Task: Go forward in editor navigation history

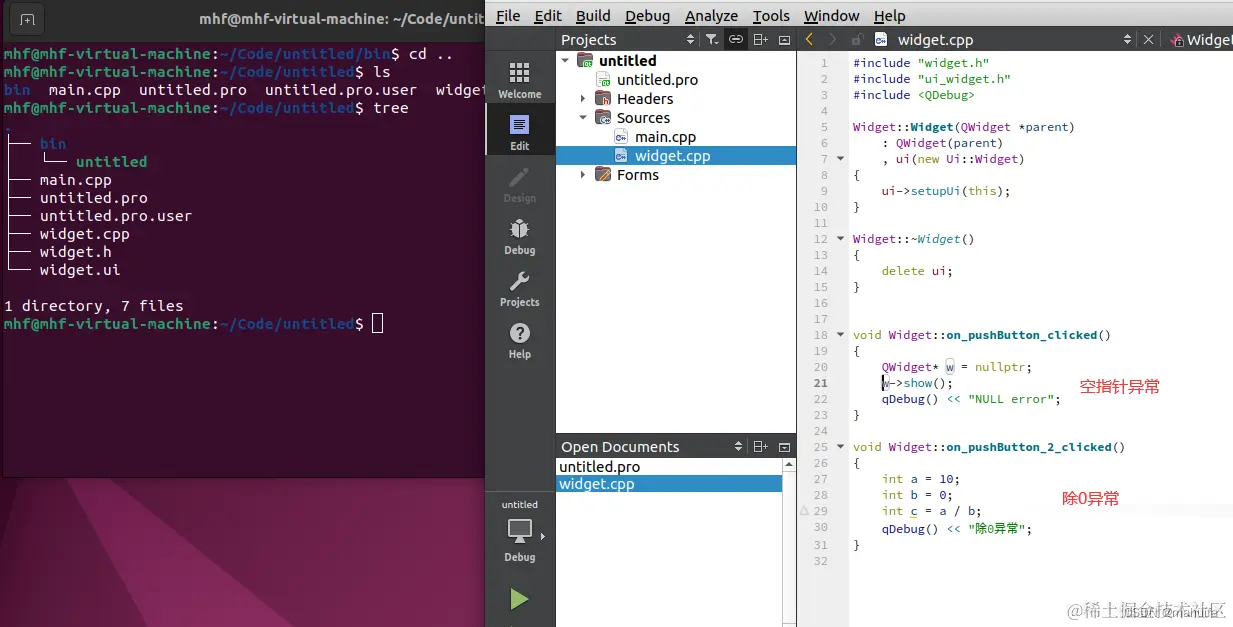Action: coord(833,40)
